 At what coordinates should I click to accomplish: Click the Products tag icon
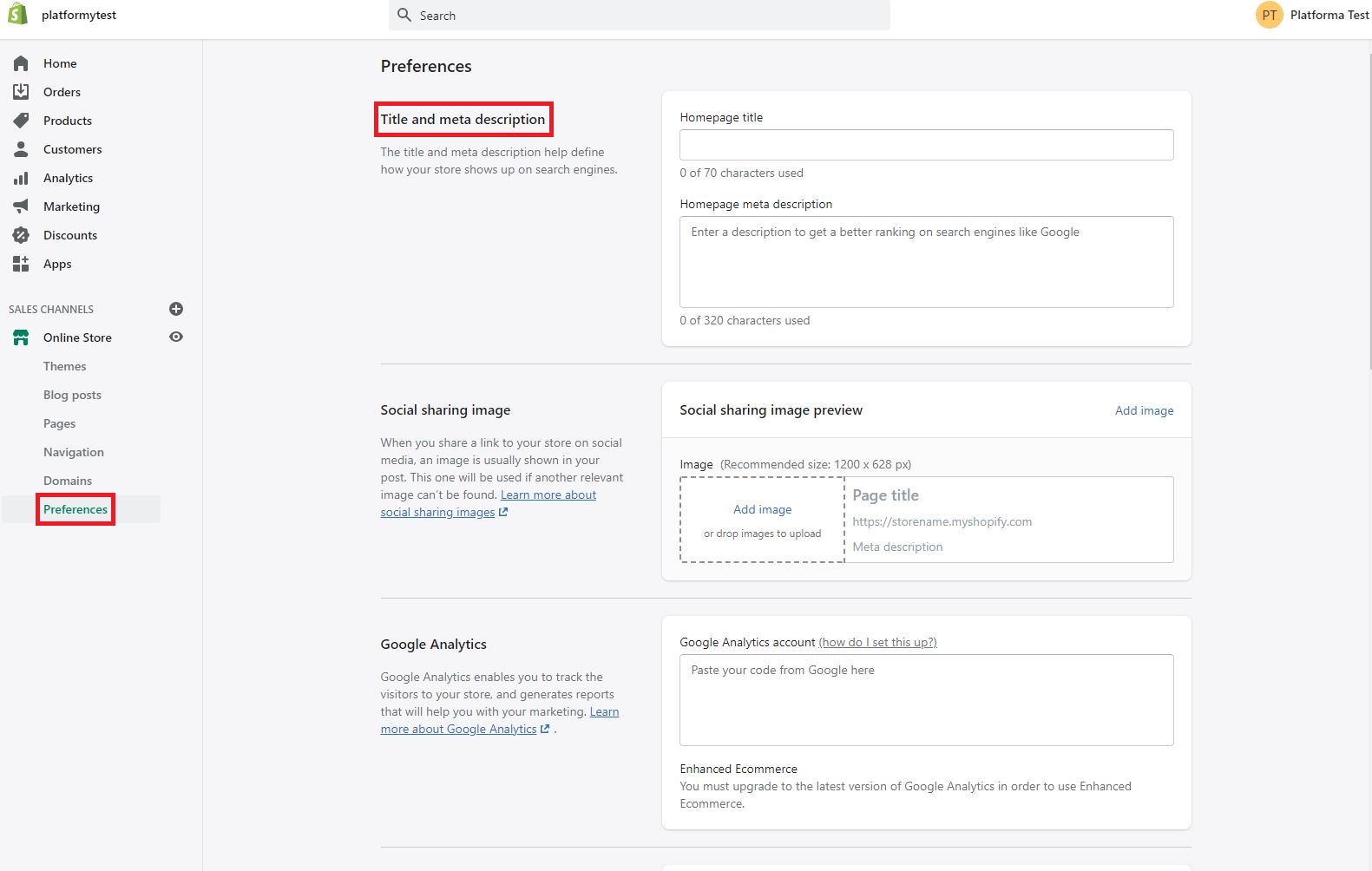[21, 121]
